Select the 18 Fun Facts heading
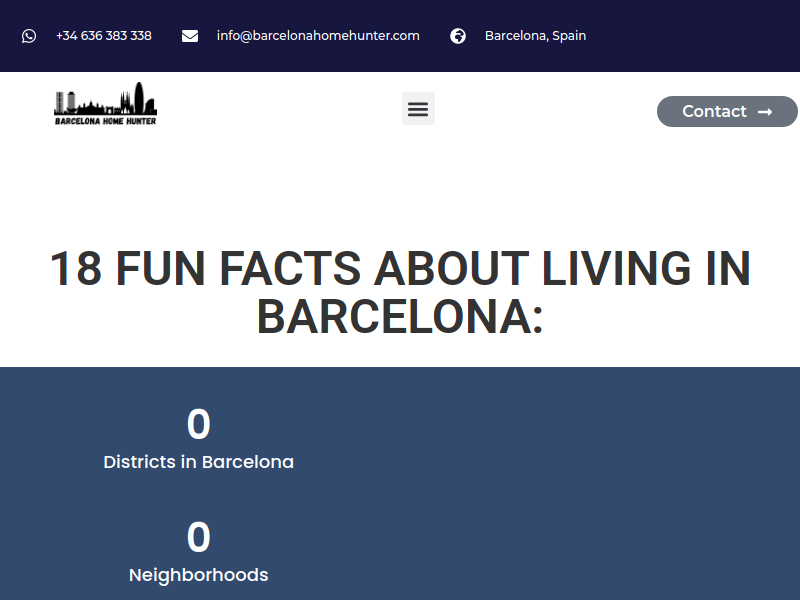 (x=400, y=292)
